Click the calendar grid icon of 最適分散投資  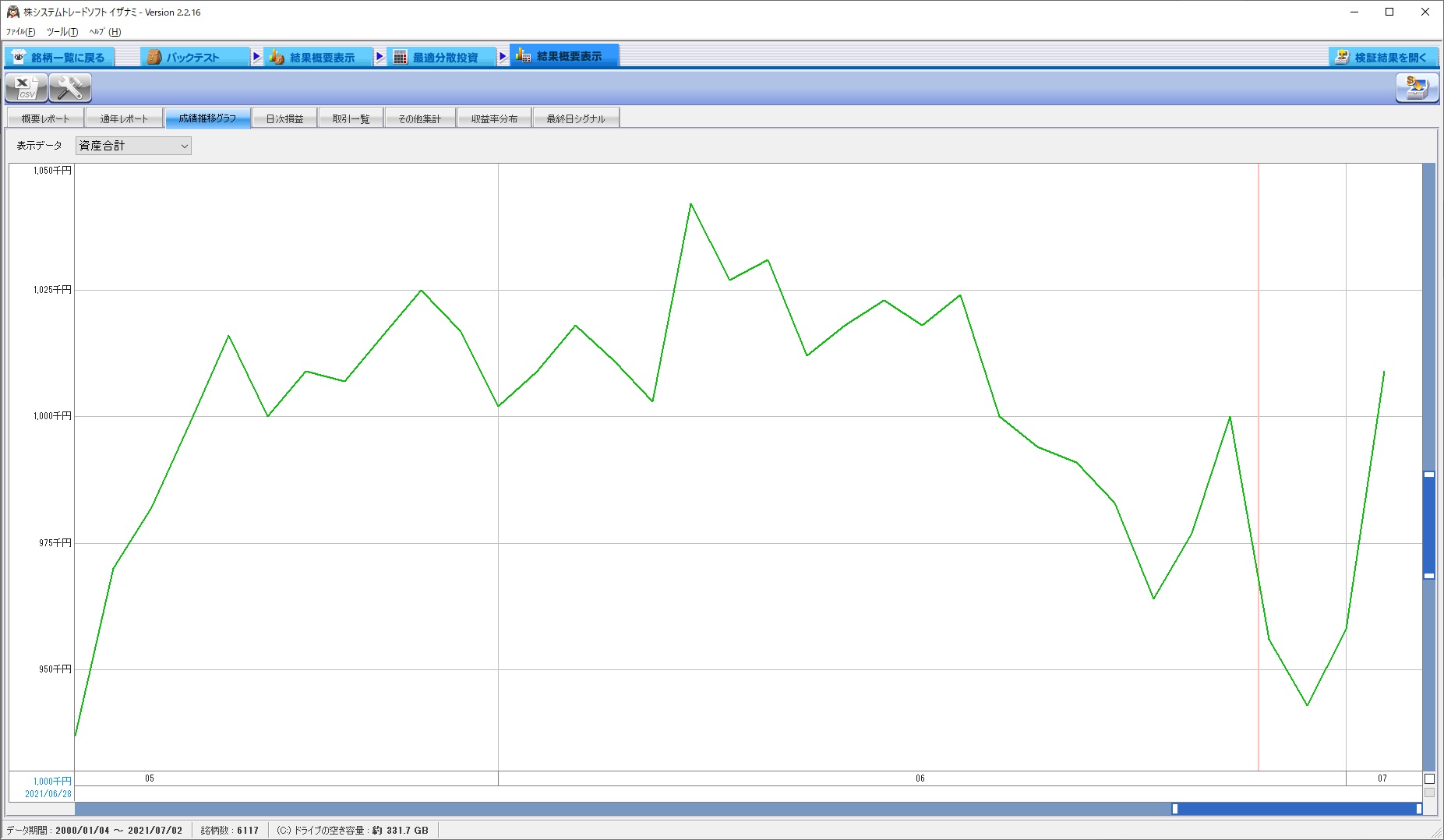click(x=400, y=57)
